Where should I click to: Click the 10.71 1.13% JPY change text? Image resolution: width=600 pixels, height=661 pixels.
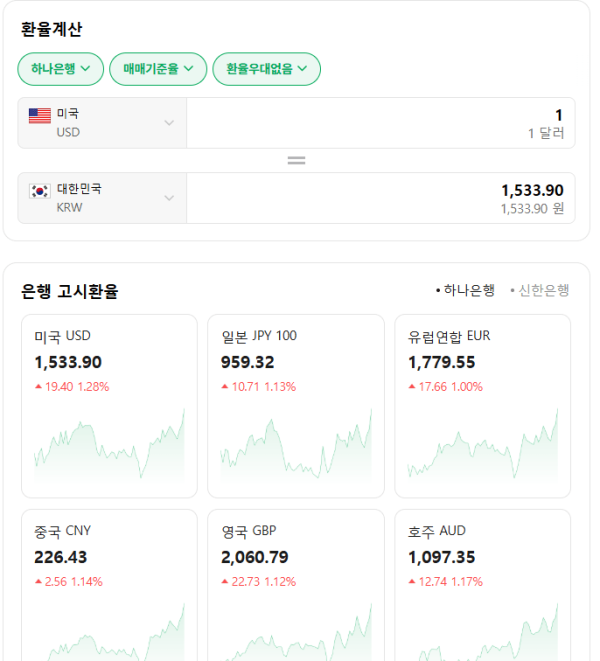pos(259,387)
